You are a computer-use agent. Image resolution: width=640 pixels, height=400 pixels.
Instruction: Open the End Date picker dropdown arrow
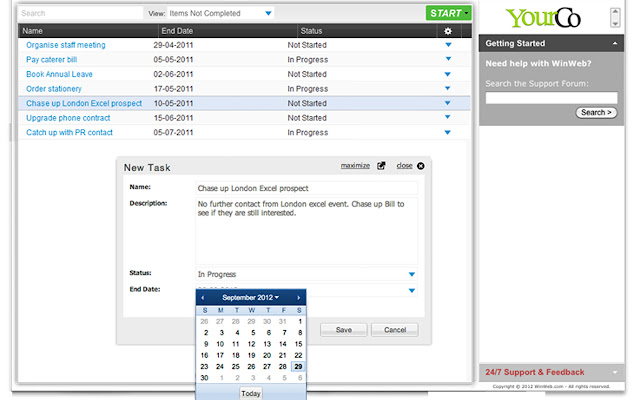click(411, 291)
